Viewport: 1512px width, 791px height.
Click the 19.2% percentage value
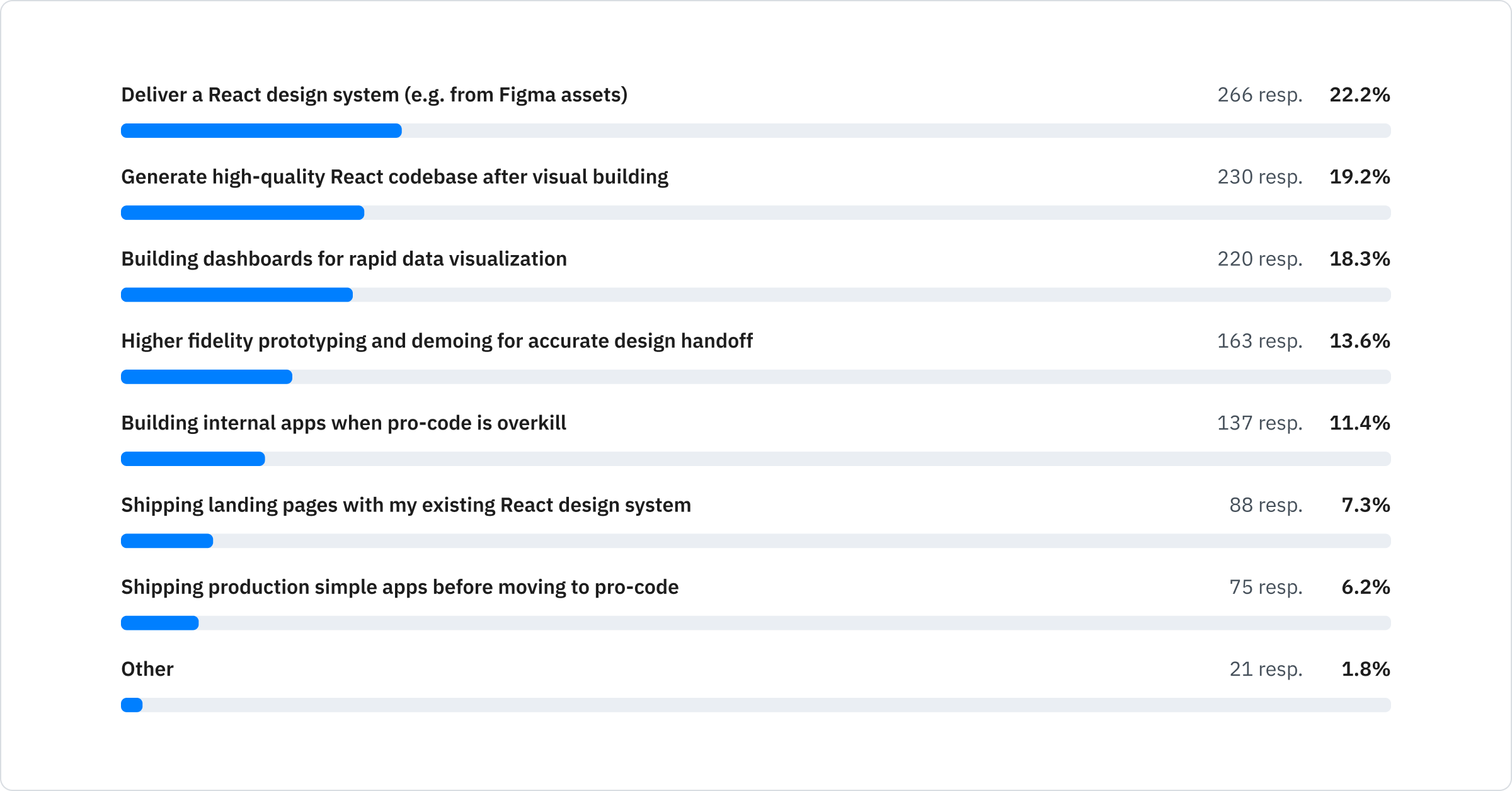(1360, 177)
